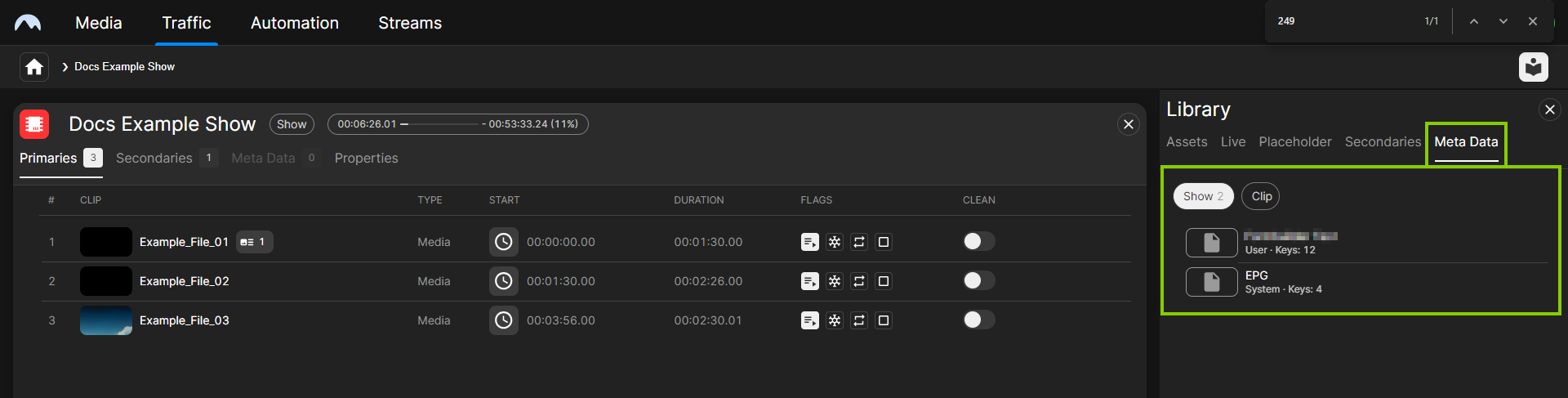Enable Clean toggle for Example_File_01
This screenshot has height=398, width=1568.
pyautogui.click(x=978, y=241)
